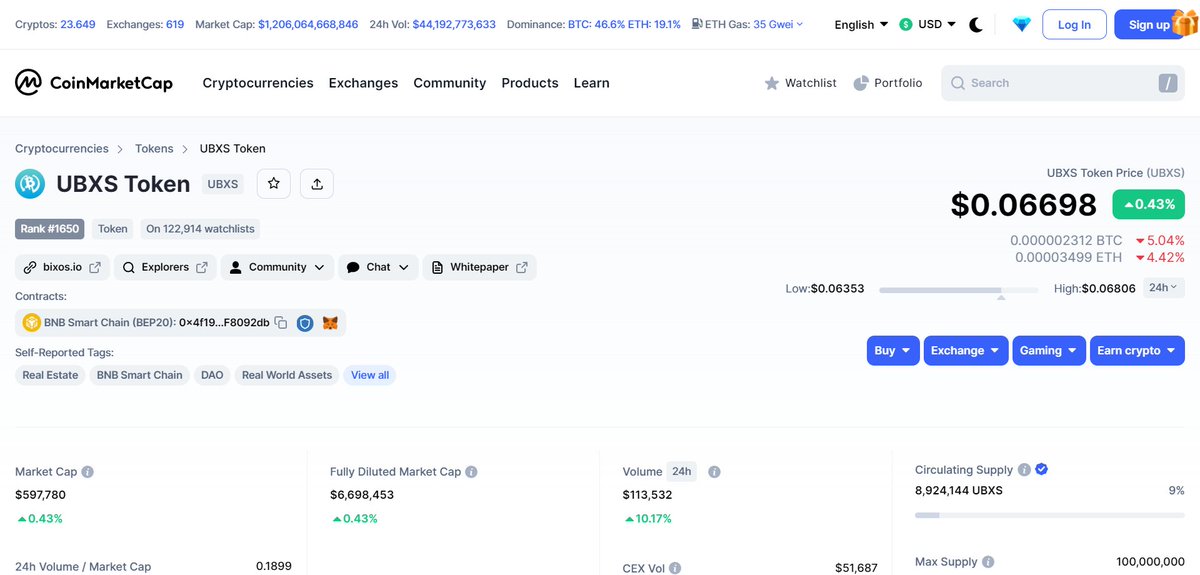
Task: Click the $0.06698 price value
Action: 1024,205
